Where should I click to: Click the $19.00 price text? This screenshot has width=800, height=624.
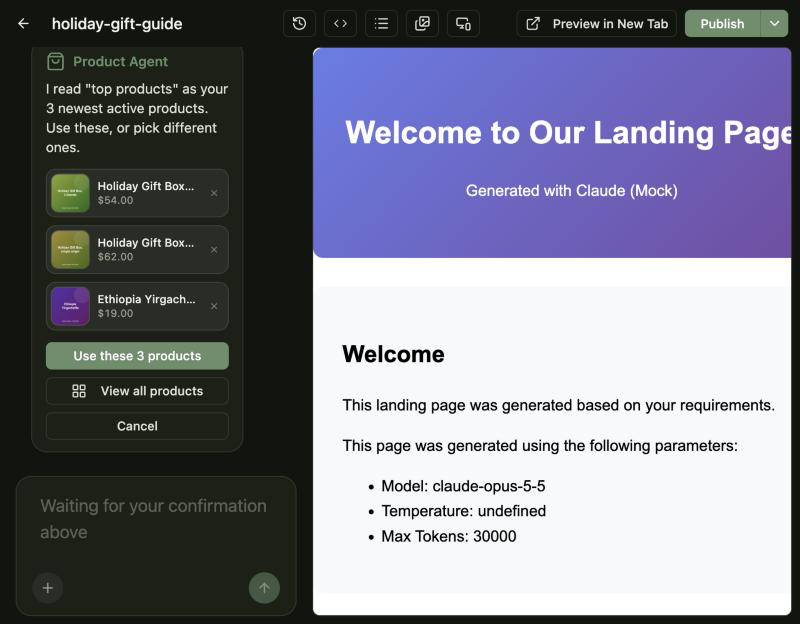point(116,313)
